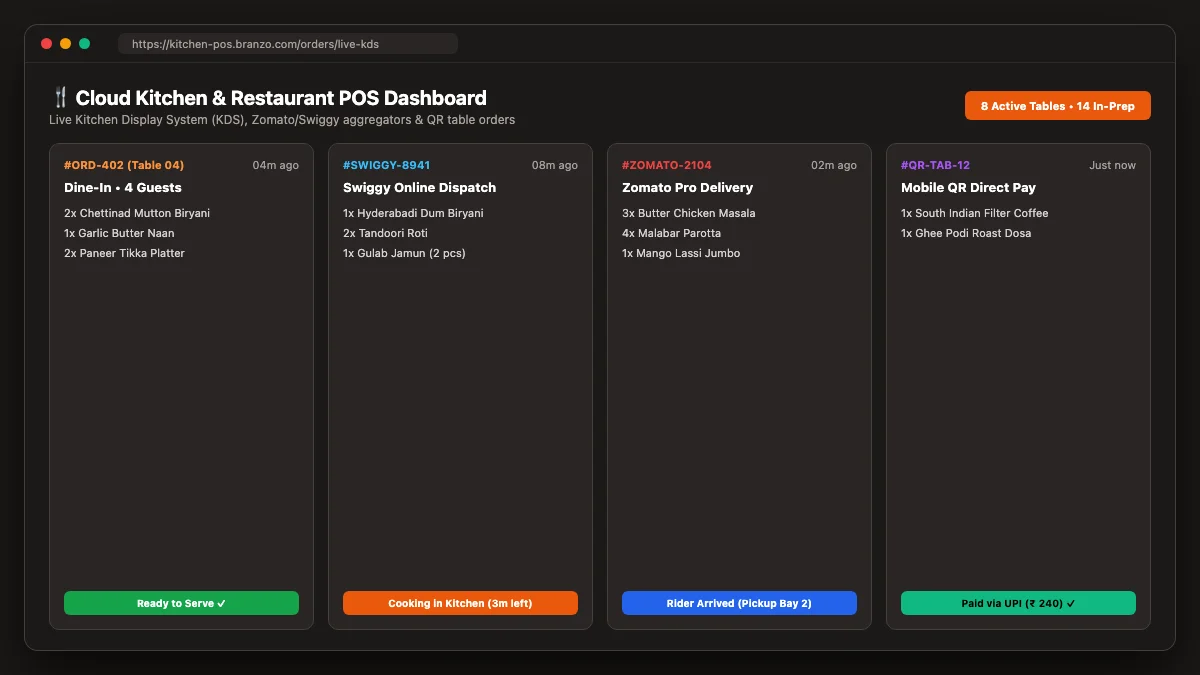
Task: Click the 02m ago timestamp
Action: tap(833, 165)
